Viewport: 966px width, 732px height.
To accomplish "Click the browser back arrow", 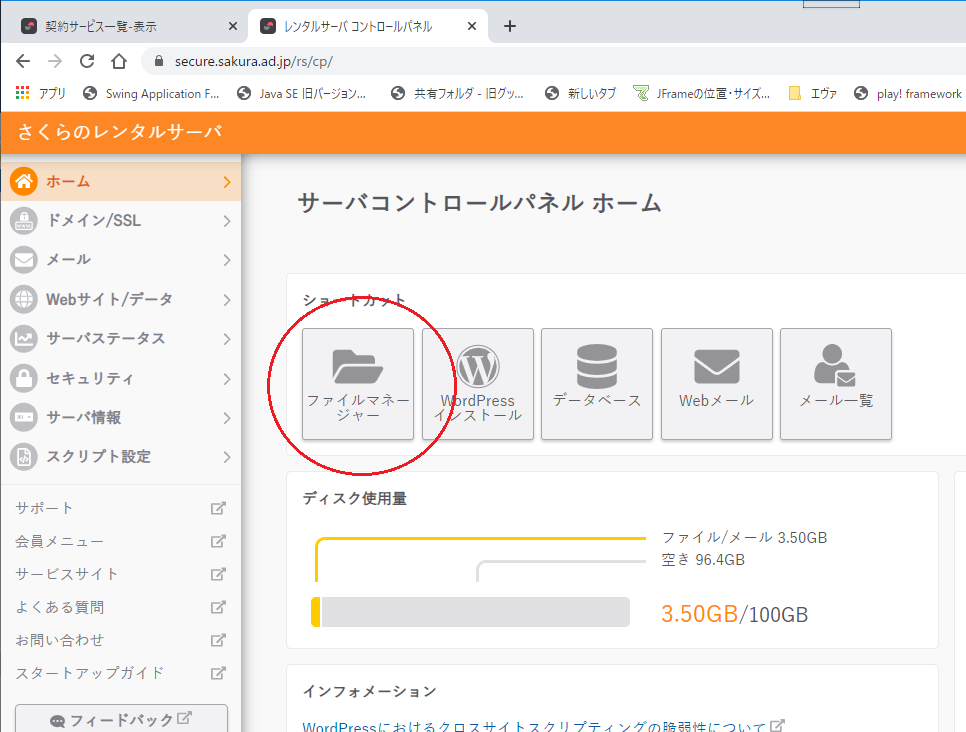I will click(x=23, y=61).
